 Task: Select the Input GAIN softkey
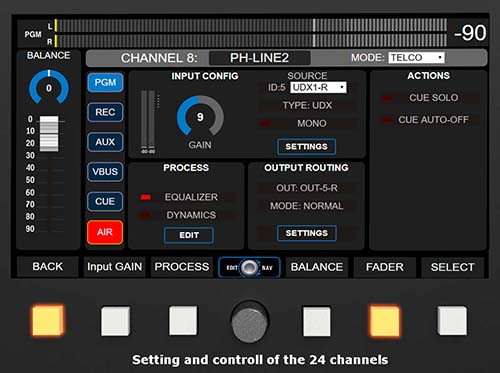coord(115,267)
